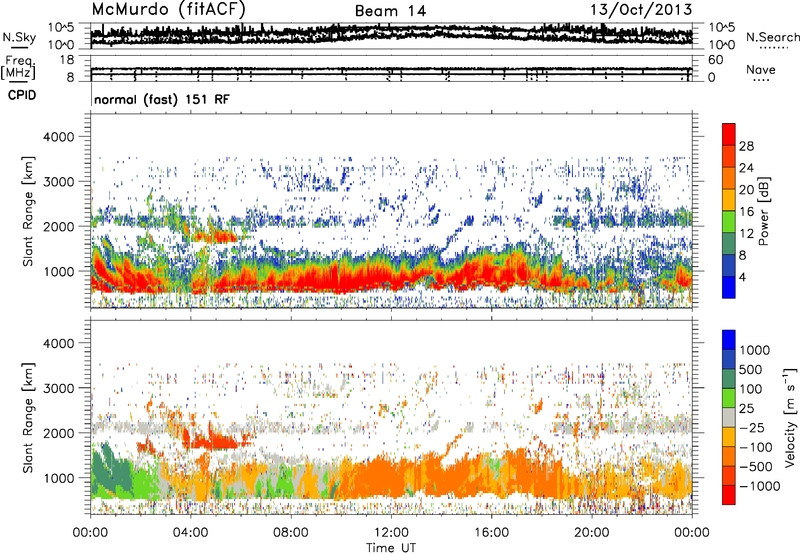Pick the light green 25–100 velocity colorbar segment
The height and width of the screenshot is (554, 800).
pos(729,398)
